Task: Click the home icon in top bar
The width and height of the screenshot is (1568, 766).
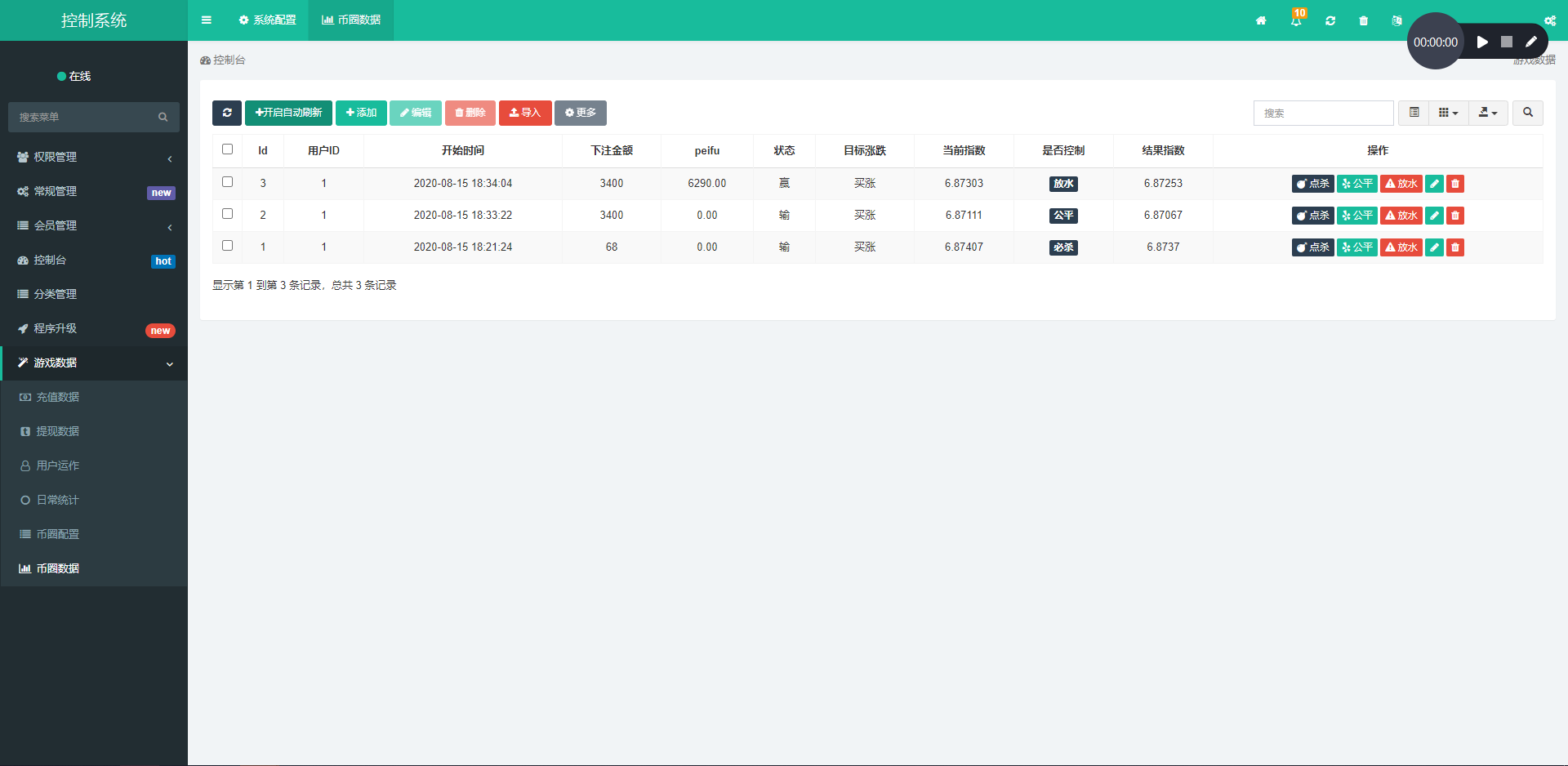Action: (x=1261, y=20)
